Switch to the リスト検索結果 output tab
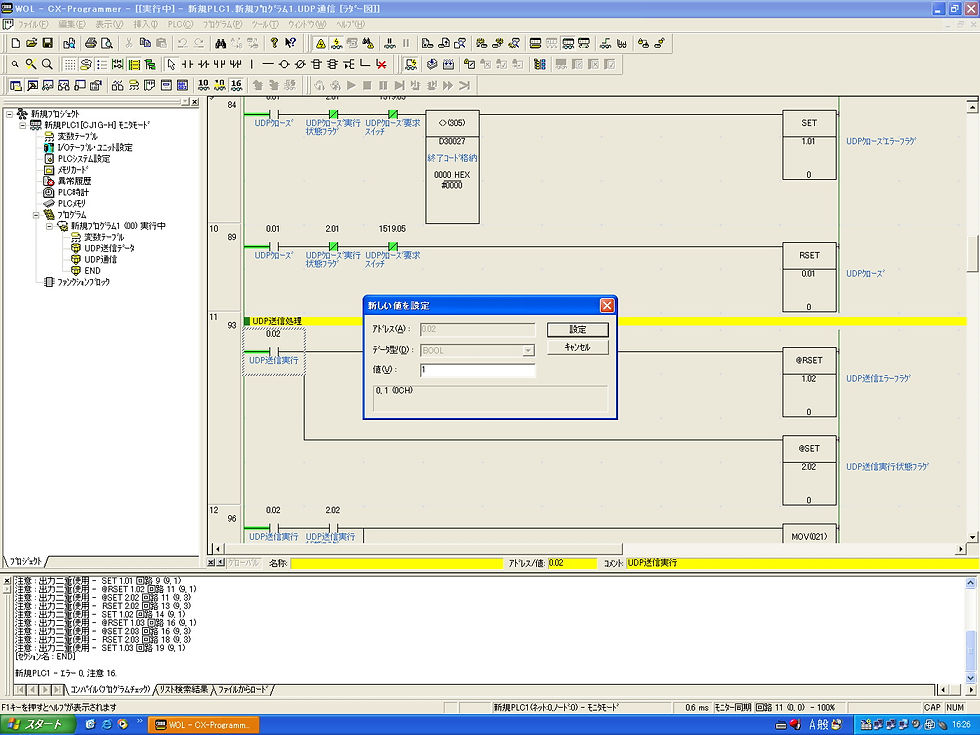 [183, 689]
